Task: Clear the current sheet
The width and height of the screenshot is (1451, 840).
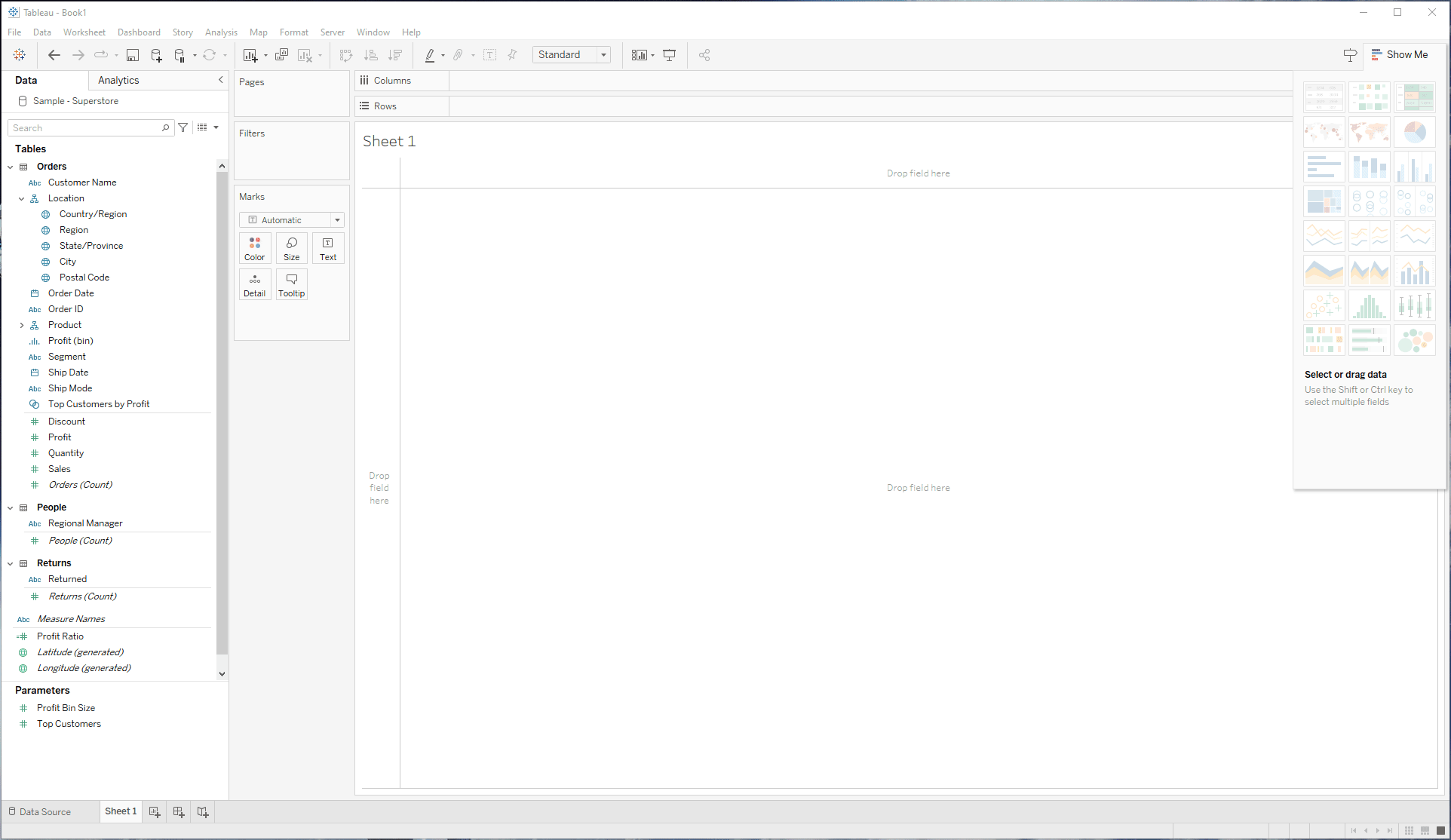Action: [x=305, y=54]
